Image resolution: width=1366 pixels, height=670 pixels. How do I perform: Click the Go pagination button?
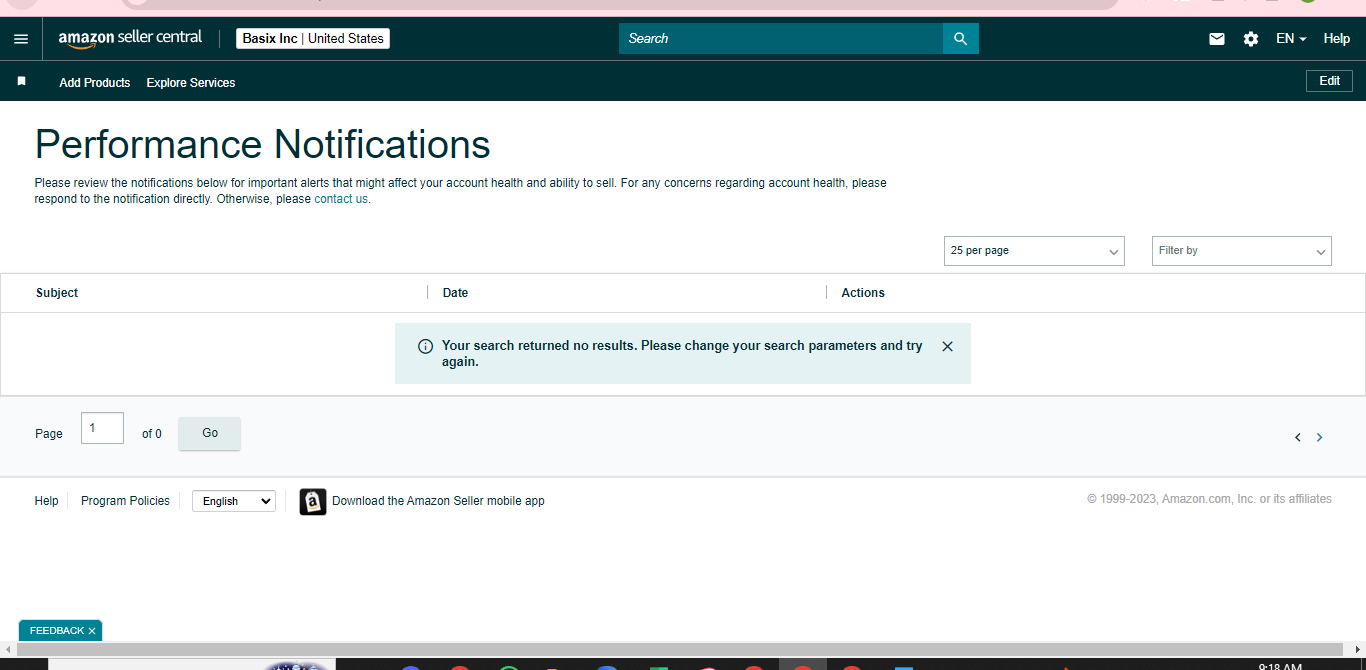pyautogui.click(x=210, y=433)
